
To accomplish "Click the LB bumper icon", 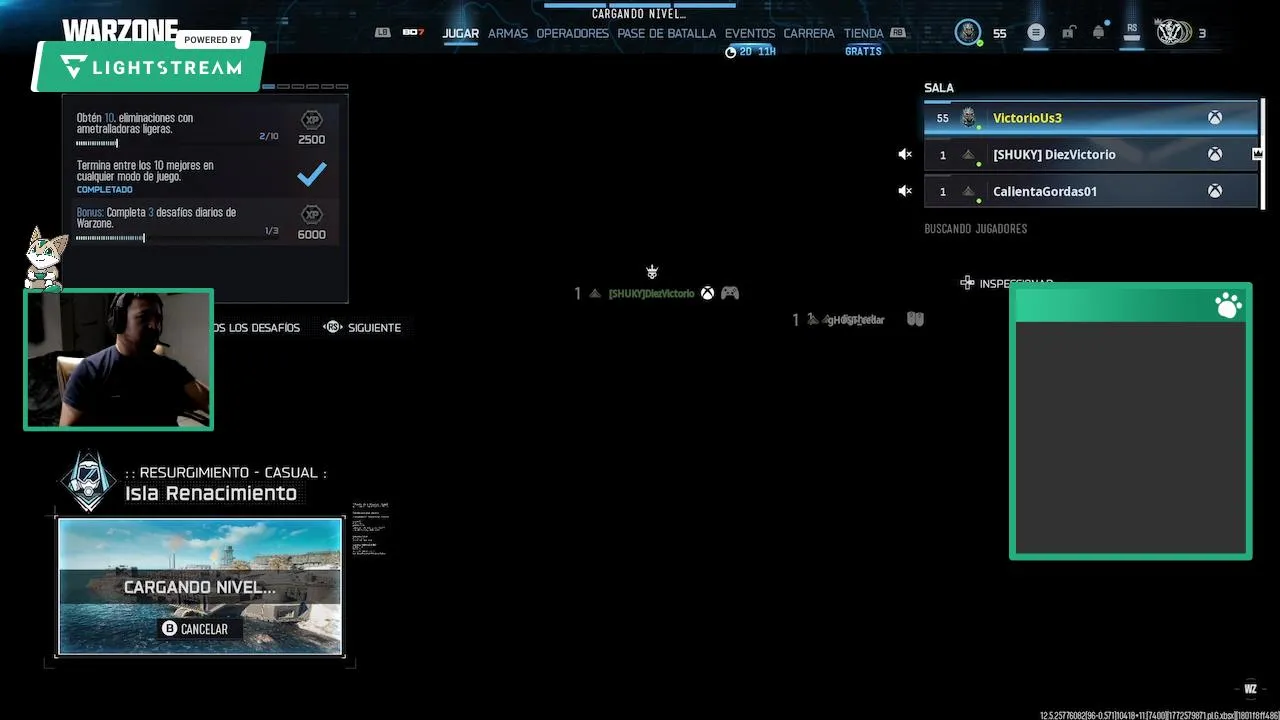I will (x=382, y=33).
